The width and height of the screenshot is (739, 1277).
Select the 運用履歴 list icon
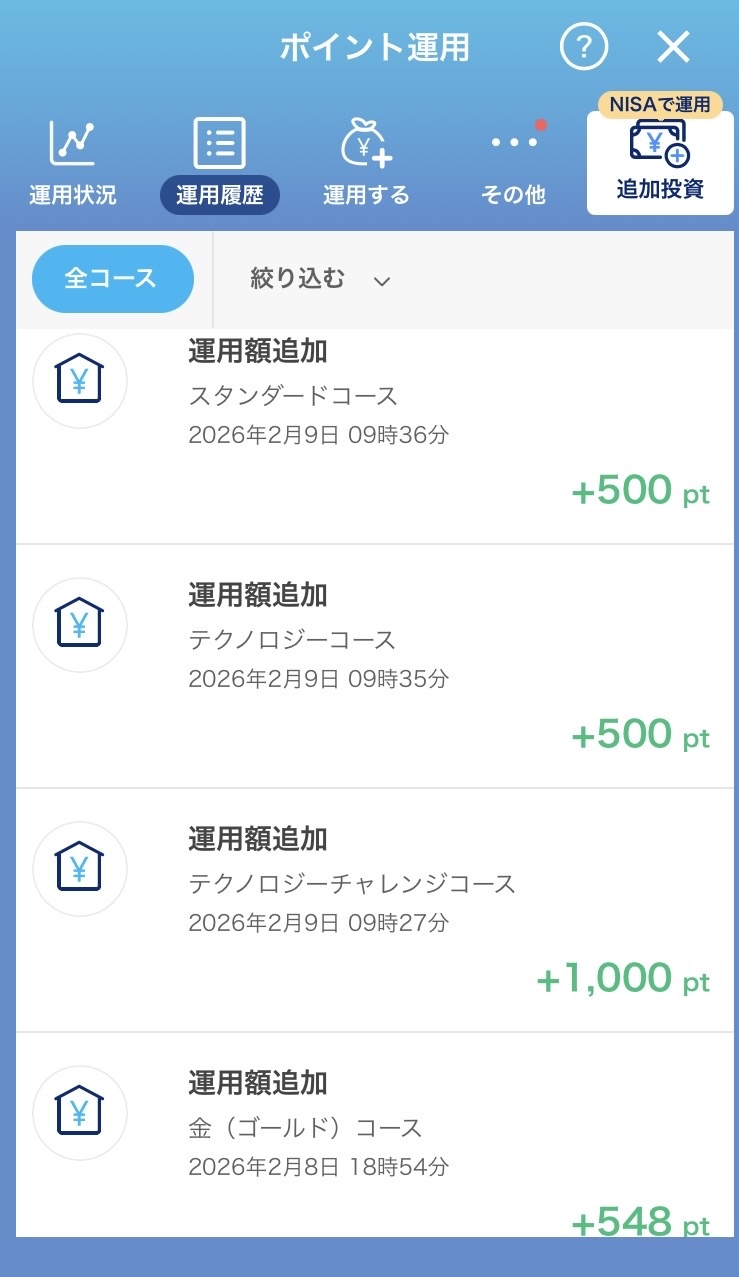pyautogui.click(x=219, y=144)
